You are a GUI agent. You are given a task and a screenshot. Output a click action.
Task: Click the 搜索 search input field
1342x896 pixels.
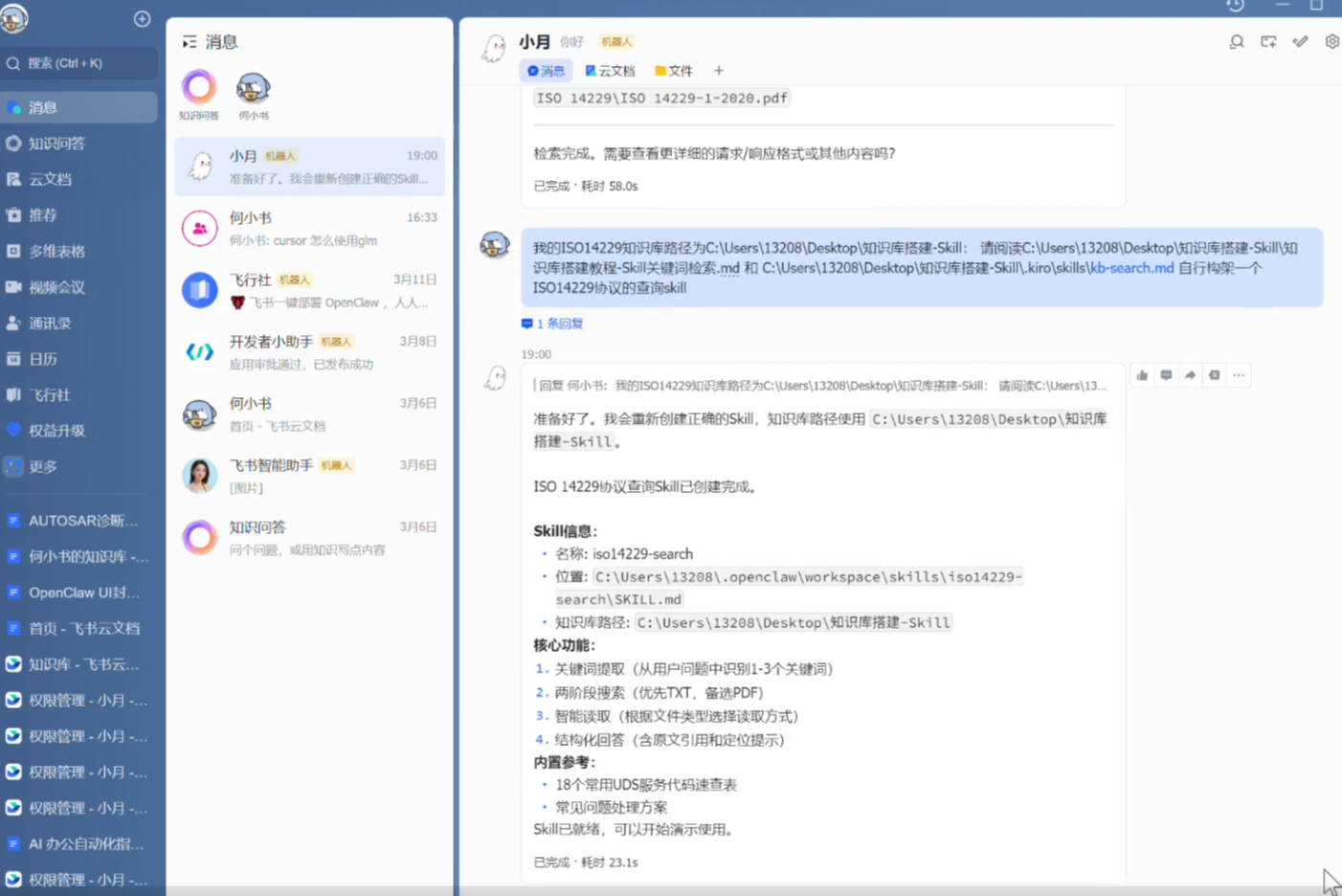[x=78, y=63]
